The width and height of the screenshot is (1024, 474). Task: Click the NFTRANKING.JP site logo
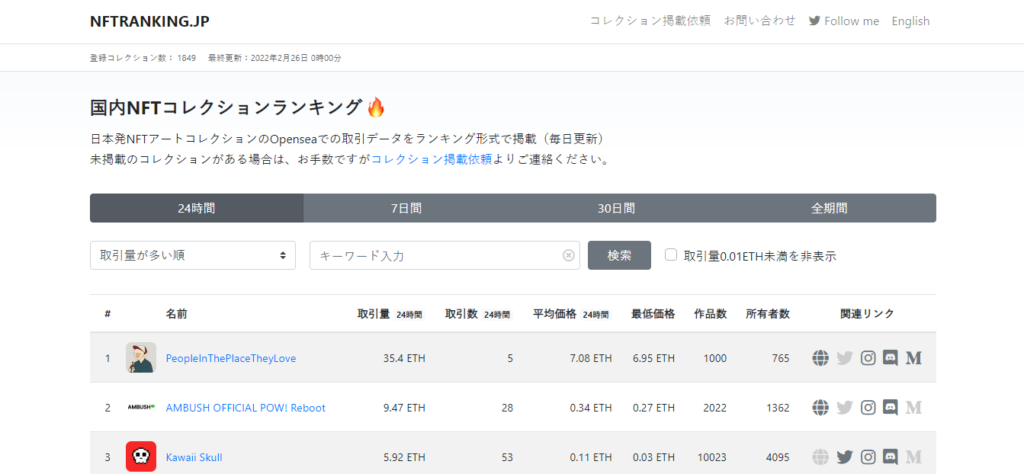tap(150, 21)
